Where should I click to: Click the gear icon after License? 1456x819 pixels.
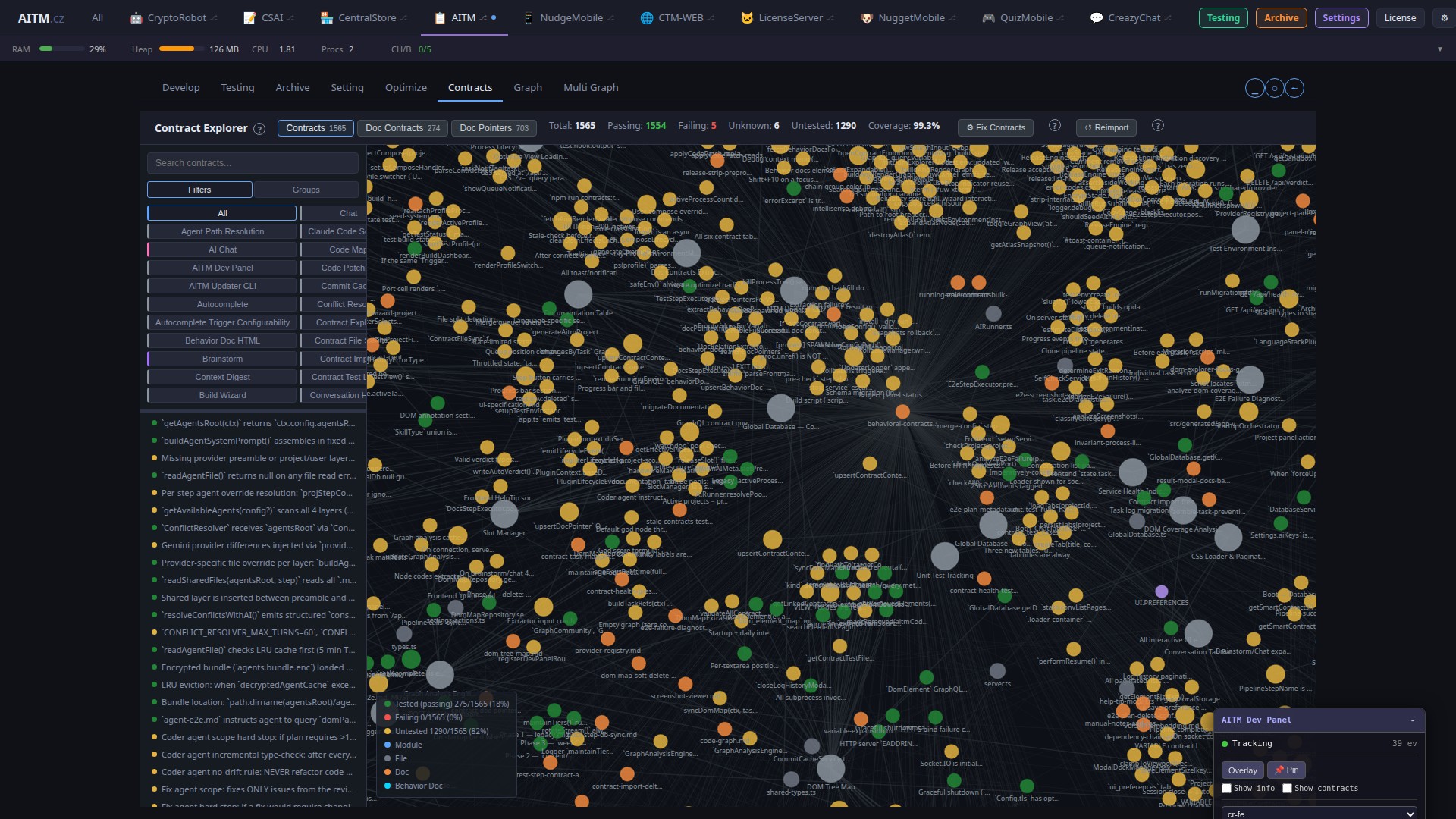[1445, 17]
